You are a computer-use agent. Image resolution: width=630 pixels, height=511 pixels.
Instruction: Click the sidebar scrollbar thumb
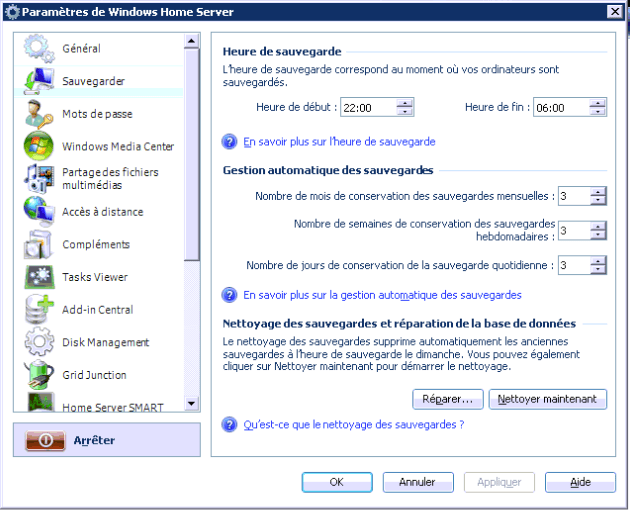tap(192, 155)
